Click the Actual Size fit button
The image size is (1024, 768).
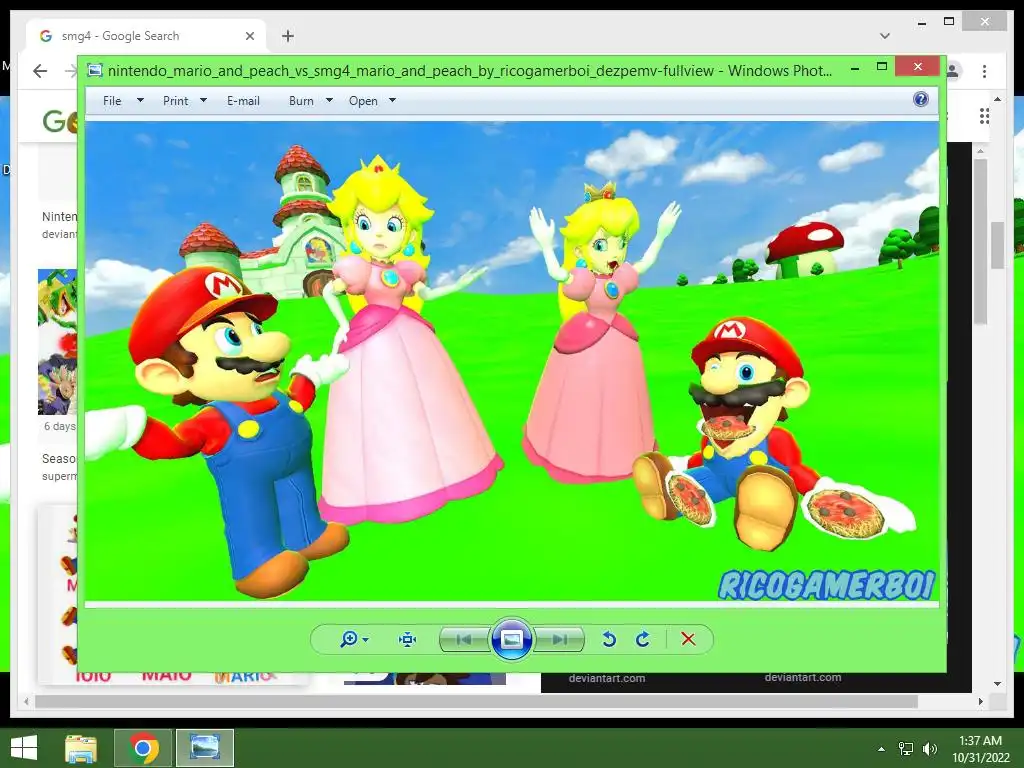[x=408, y=639]
